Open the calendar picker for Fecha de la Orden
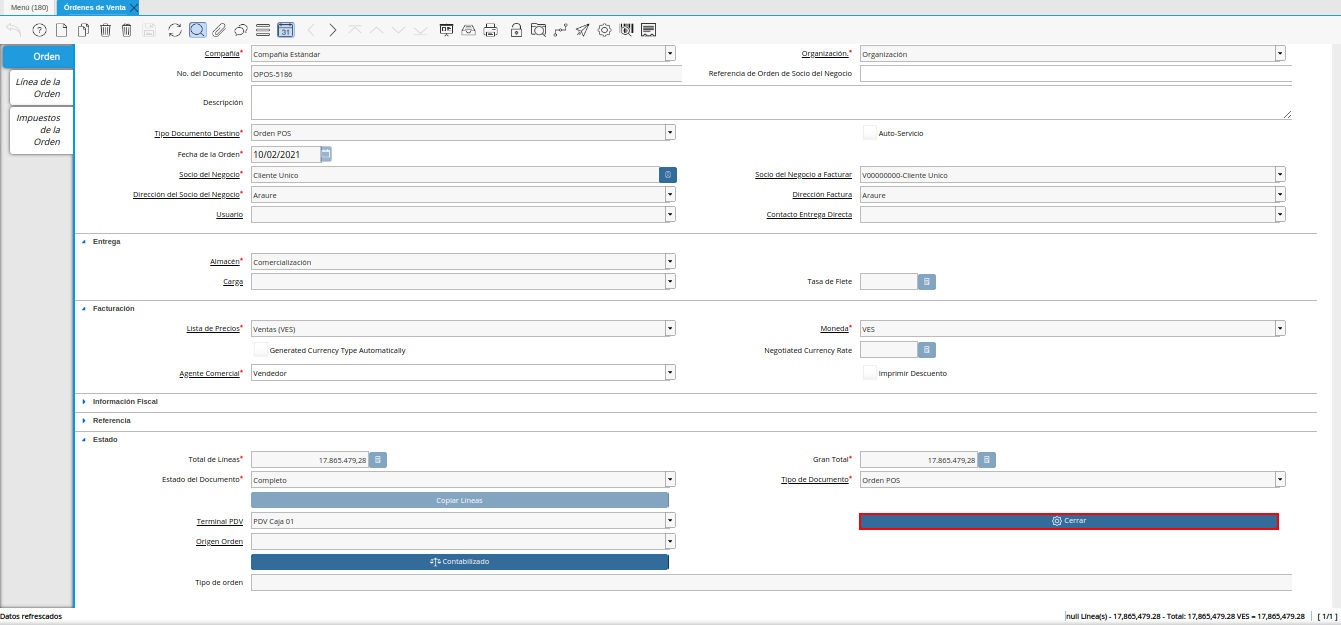 (x=326, y=154)
